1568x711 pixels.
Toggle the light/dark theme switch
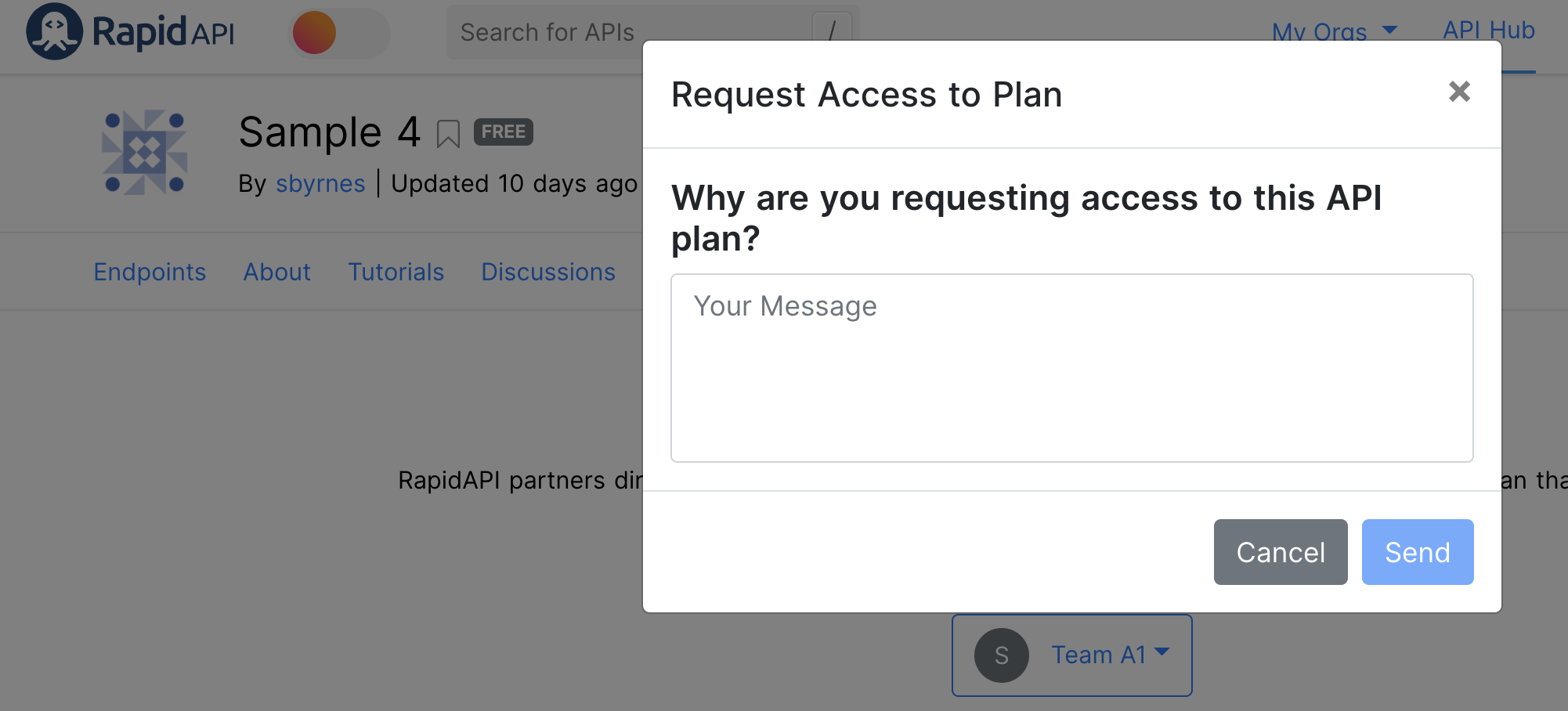click(338, 33)
